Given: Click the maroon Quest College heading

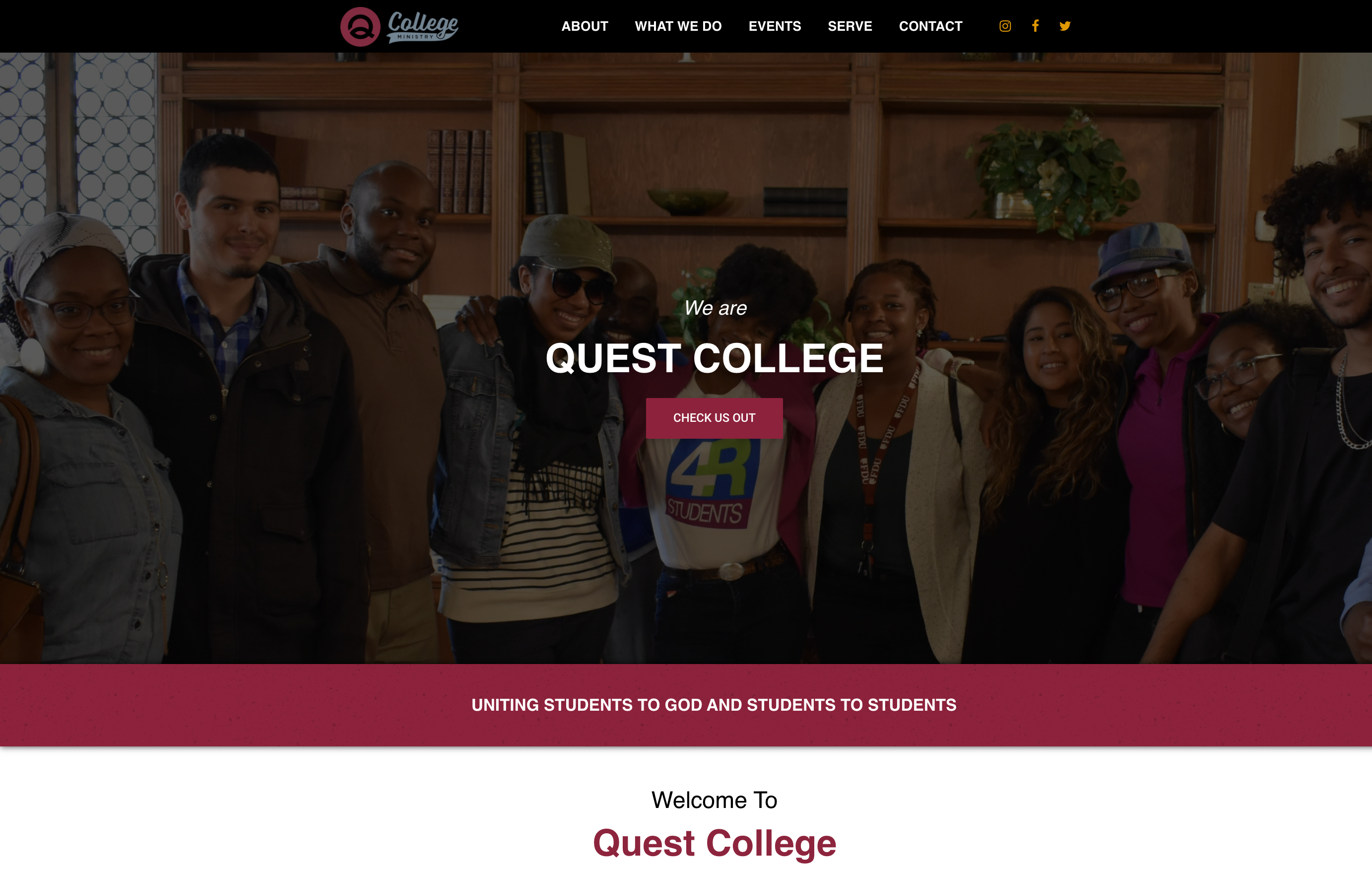Looking at the screenshot, I should 715,843.
